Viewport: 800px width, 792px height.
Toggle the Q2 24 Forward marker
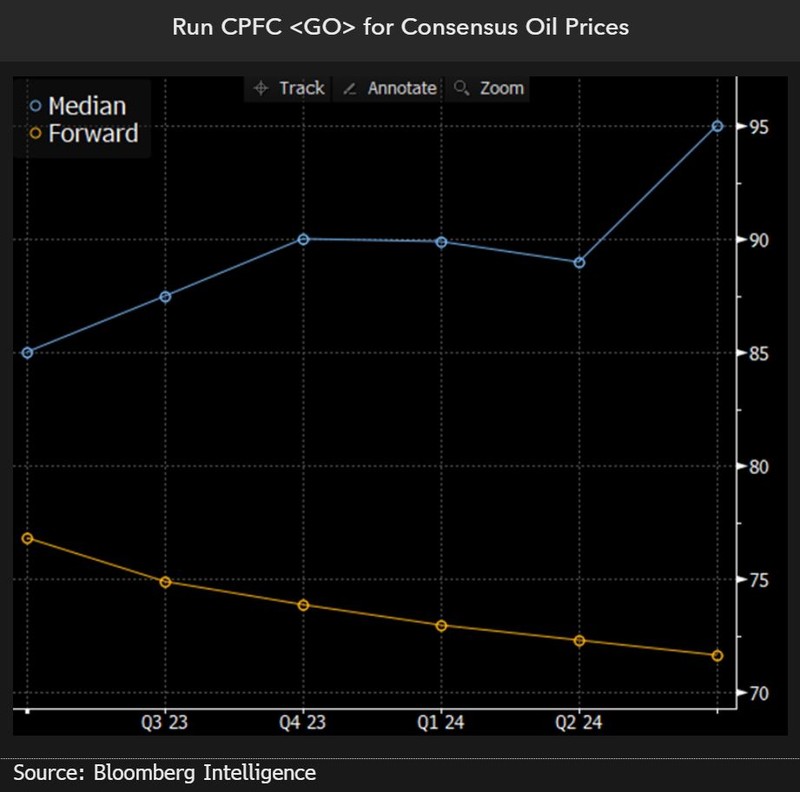click(x=581, y=641)
